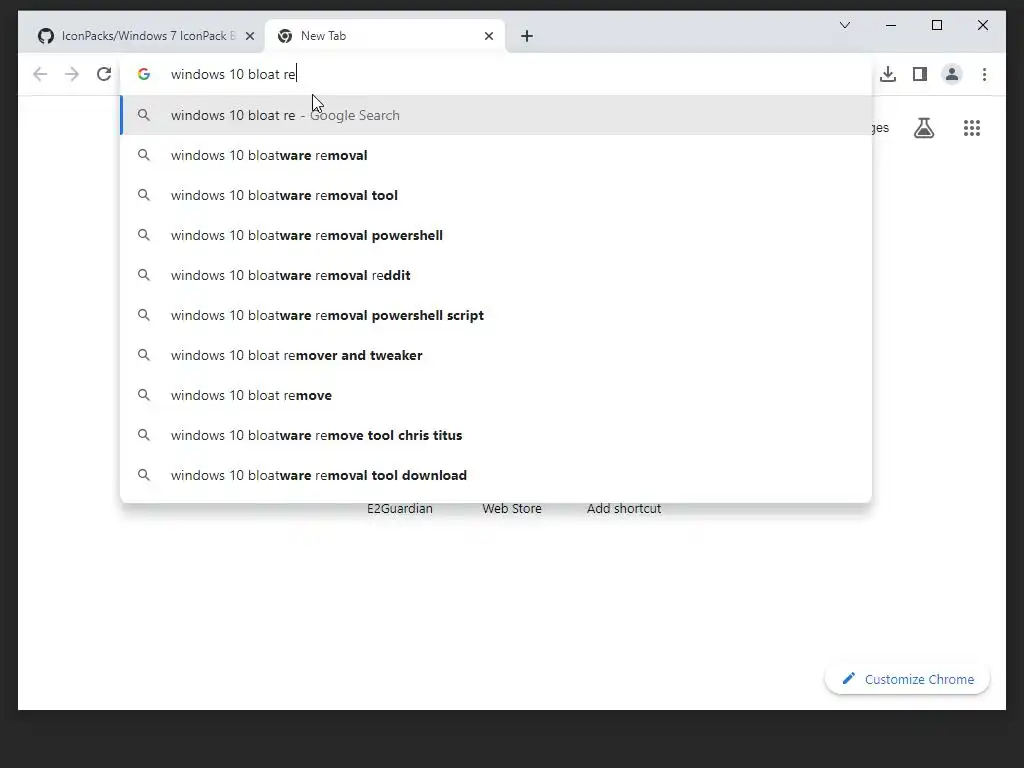The width and height of the screenshot is (1024, 768).
Task: Pick 'windows 10 bloatware removal tool' suggestion
Action: coord(496,195)
